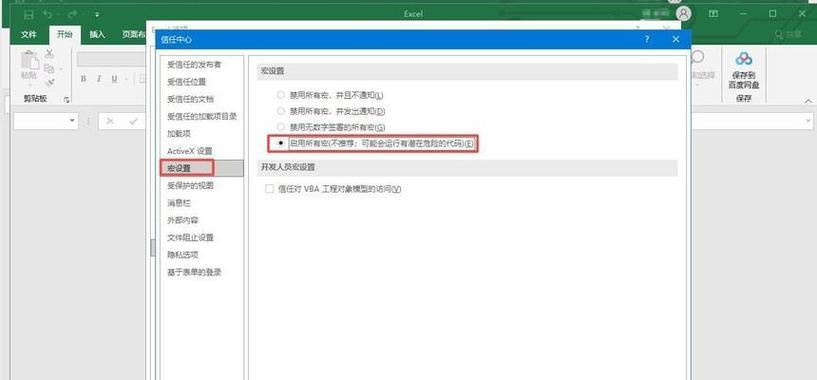Image resolution: width=817 pixels, height=380 pixels.
Task: Select 消息栏 in Trust Center sidebar
Action: tap(202, 203)
